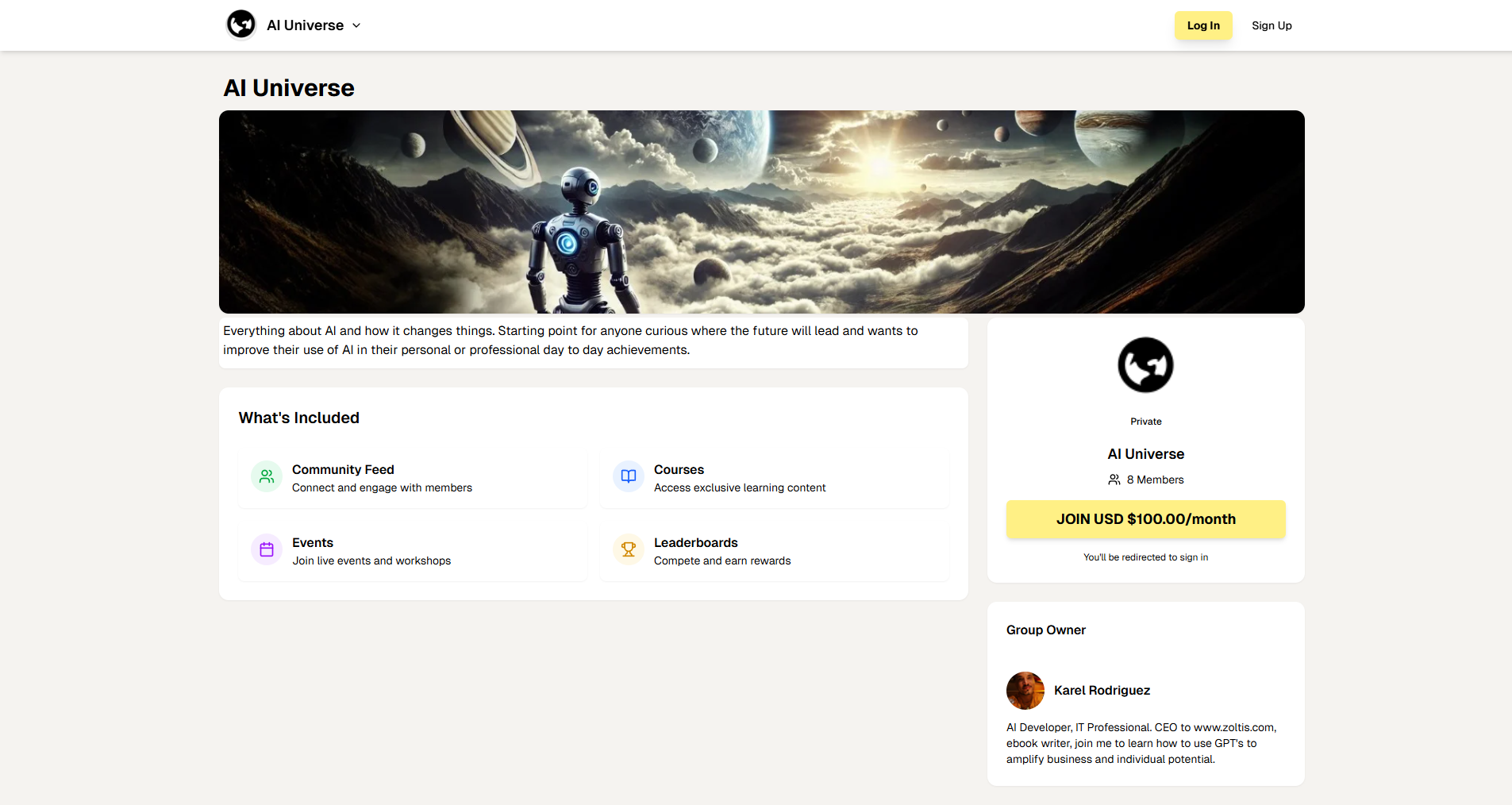Click the AI Universe header title text
Viewport: 1512px width, 805px height.
(x=305, y=25)
